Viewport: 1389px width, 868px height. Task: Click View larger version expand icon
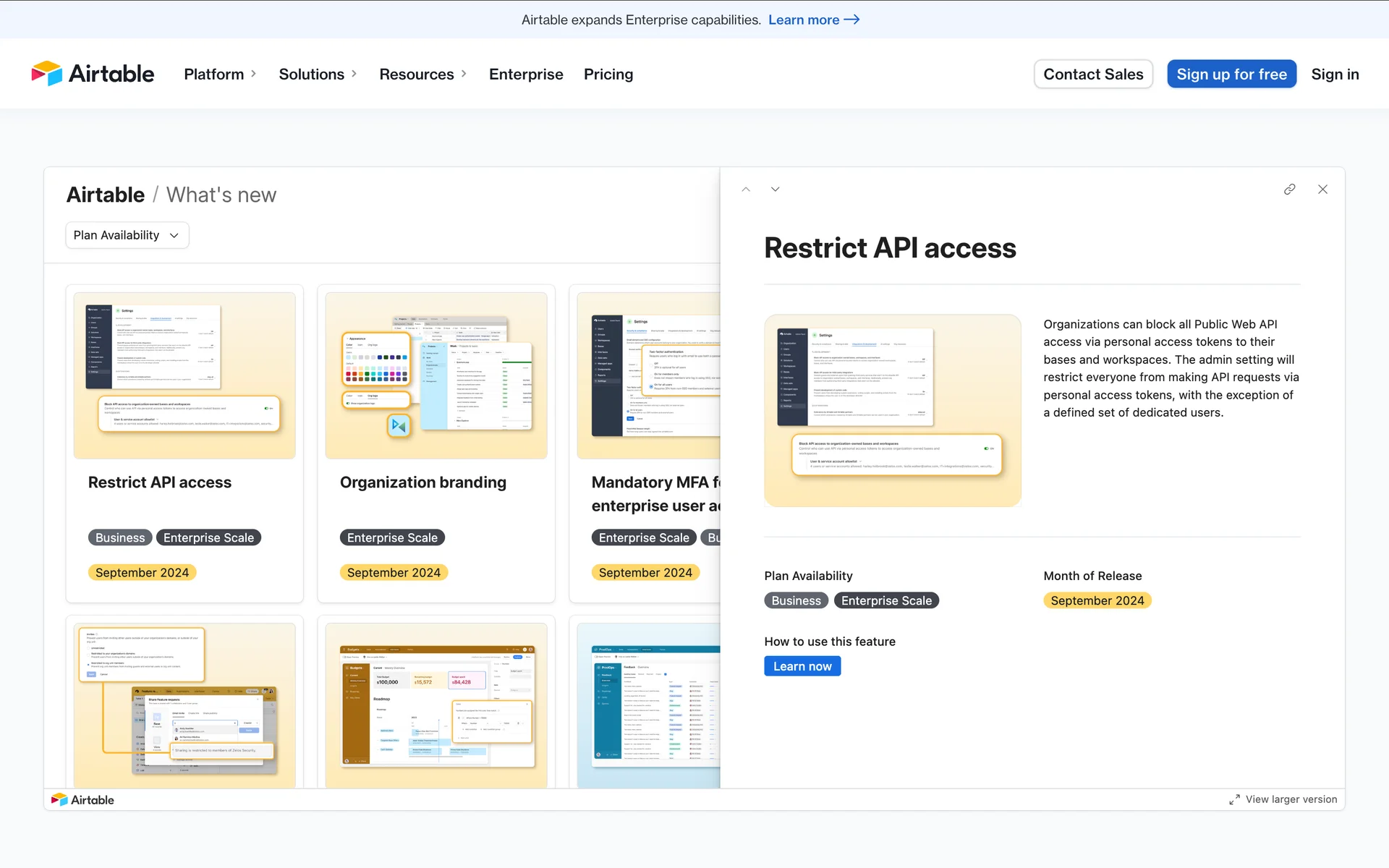1234,800
